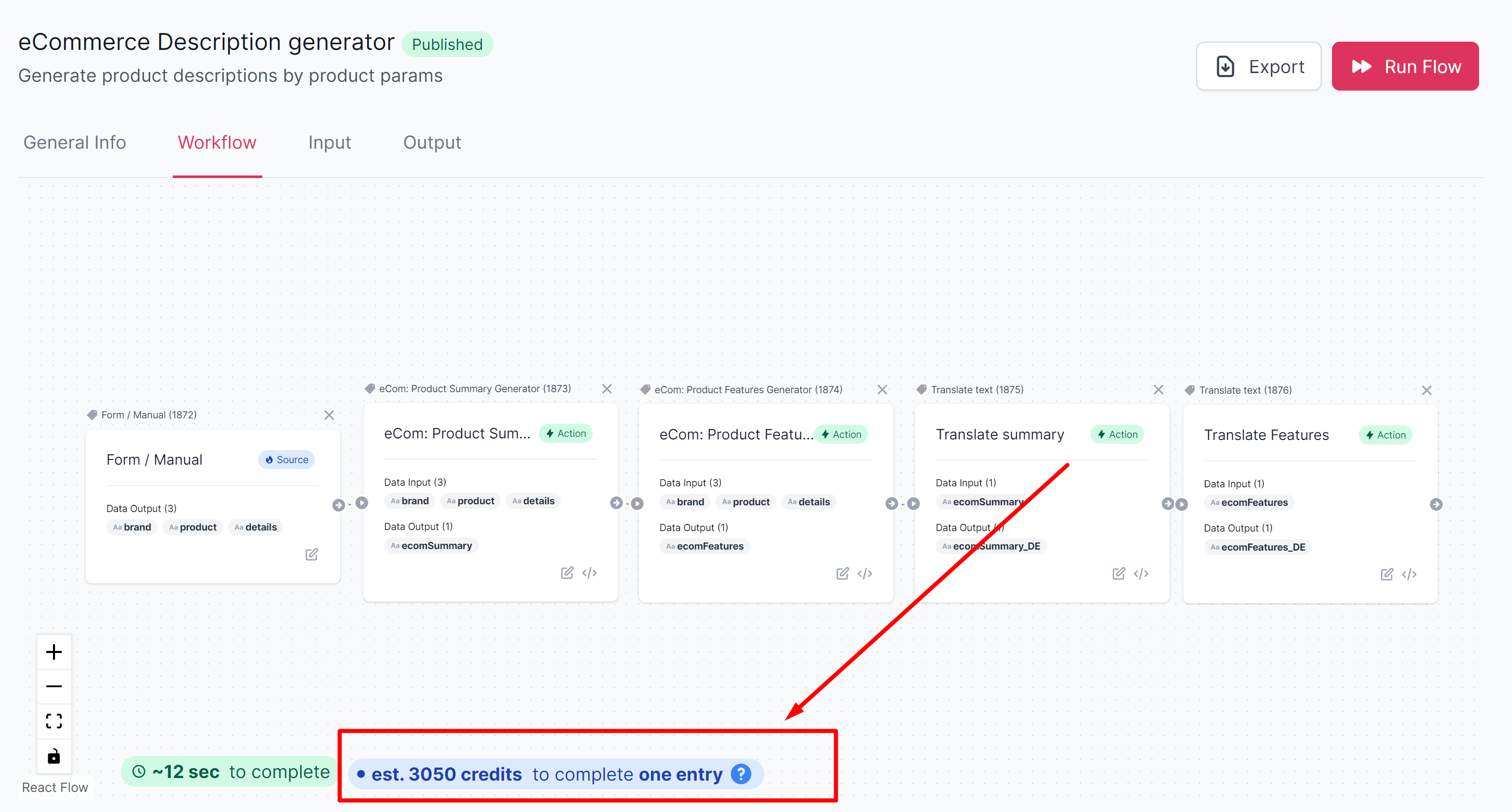Open the Input tab
The height and width of the screenshot is (812, 1512).
tap(329, 143)
